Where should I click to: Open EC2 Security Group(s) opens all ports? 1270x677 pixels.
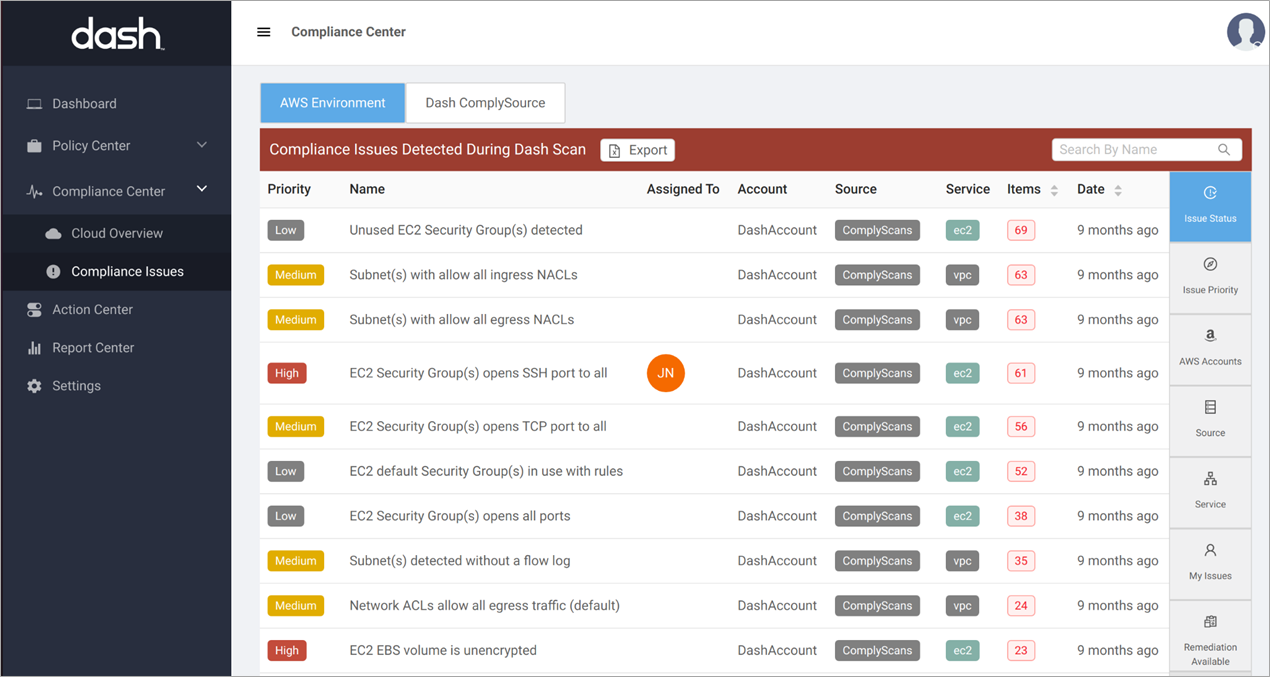tap(460, 516)
